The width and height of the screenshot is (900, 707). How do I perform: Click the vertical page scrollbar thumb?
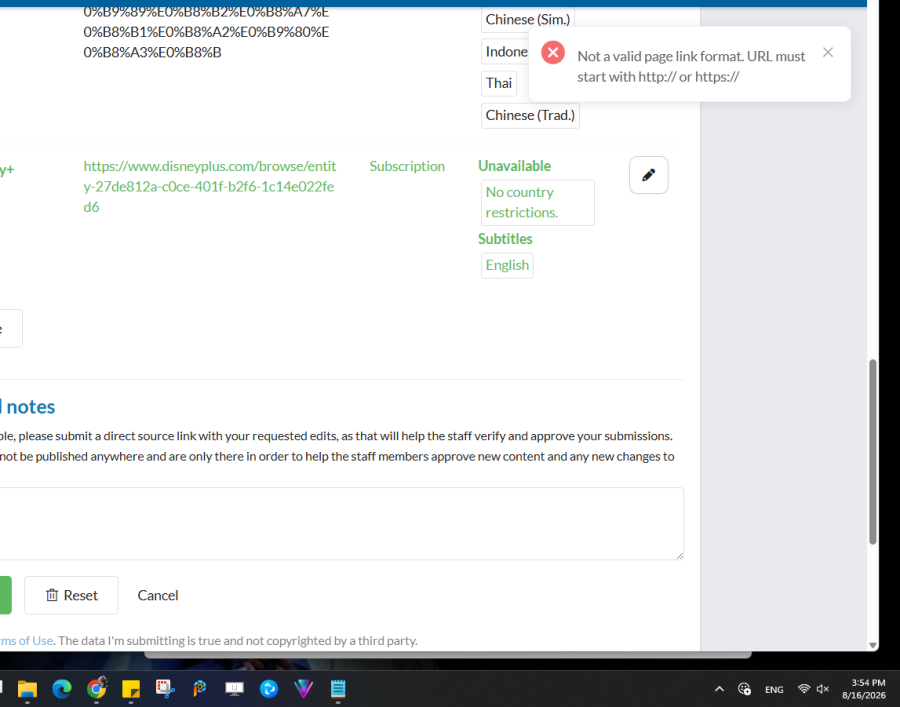tap(873, 452)
